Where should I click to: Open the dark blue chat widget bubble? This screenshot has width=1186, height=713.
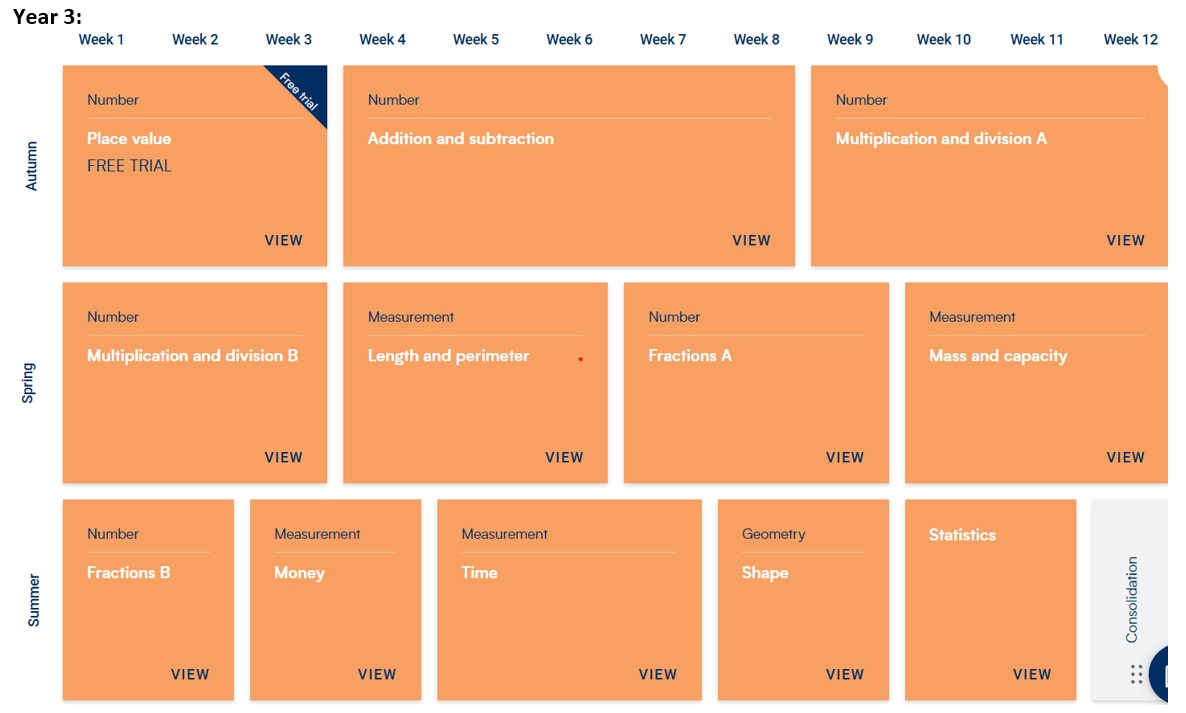[1172, 675]
